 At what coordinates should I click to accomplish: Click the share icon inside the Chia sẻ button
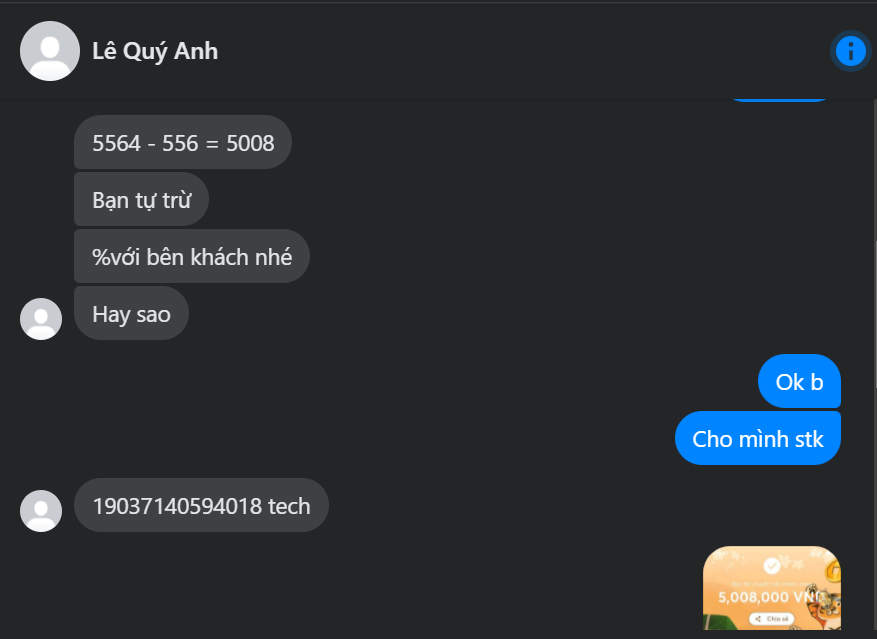[x=758, y=619]
